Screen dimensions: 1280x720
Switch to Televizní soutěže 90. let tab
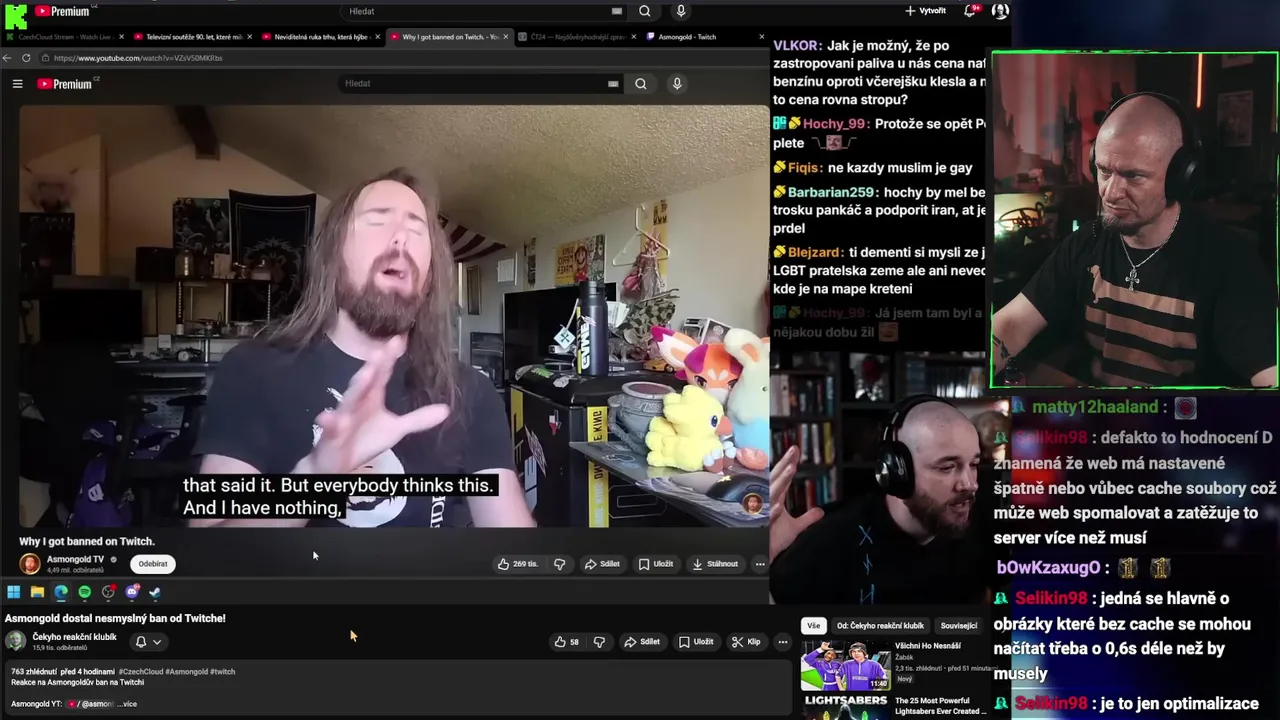point(190,37)
